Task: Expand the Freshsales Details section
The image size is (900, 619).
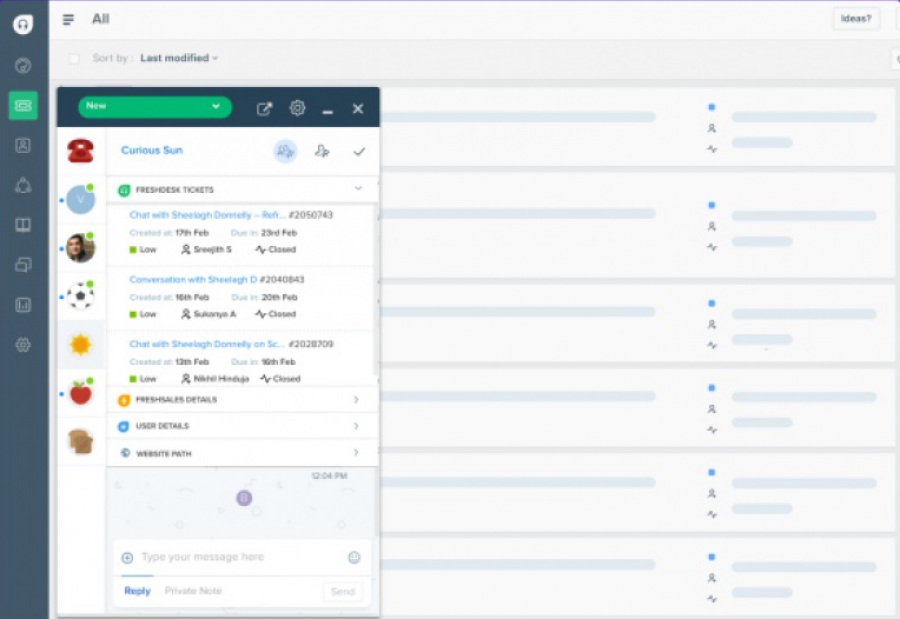Action: (x=242, y=400)
